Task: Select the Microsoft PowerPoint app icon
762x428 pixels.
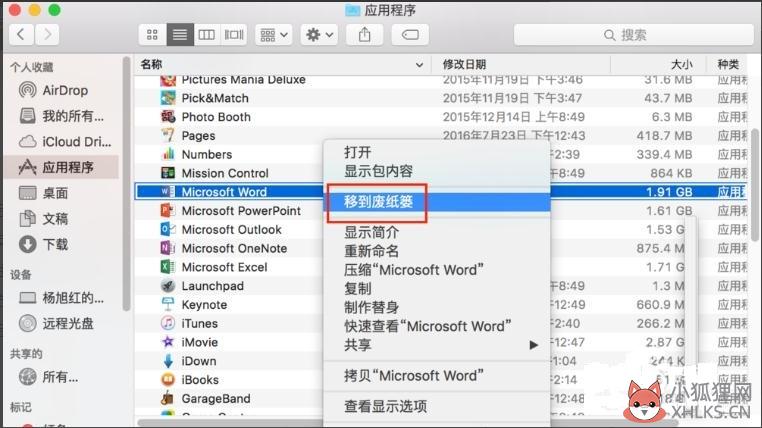Action: (x=168, y=210)
